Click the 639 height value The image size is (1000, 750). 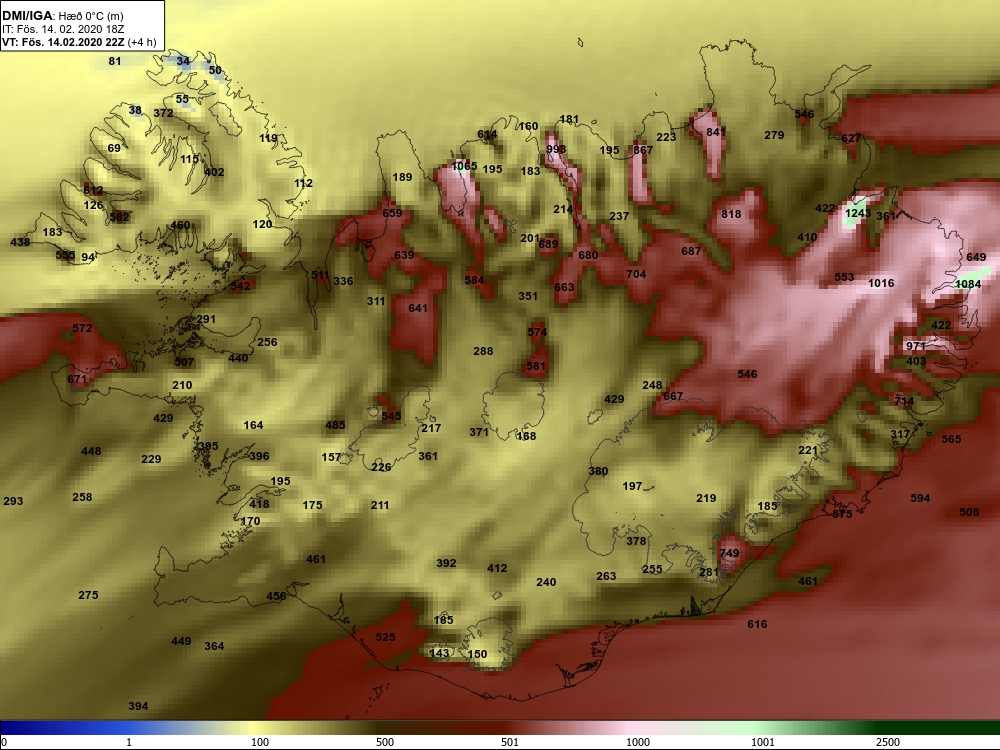click(404, 255)
